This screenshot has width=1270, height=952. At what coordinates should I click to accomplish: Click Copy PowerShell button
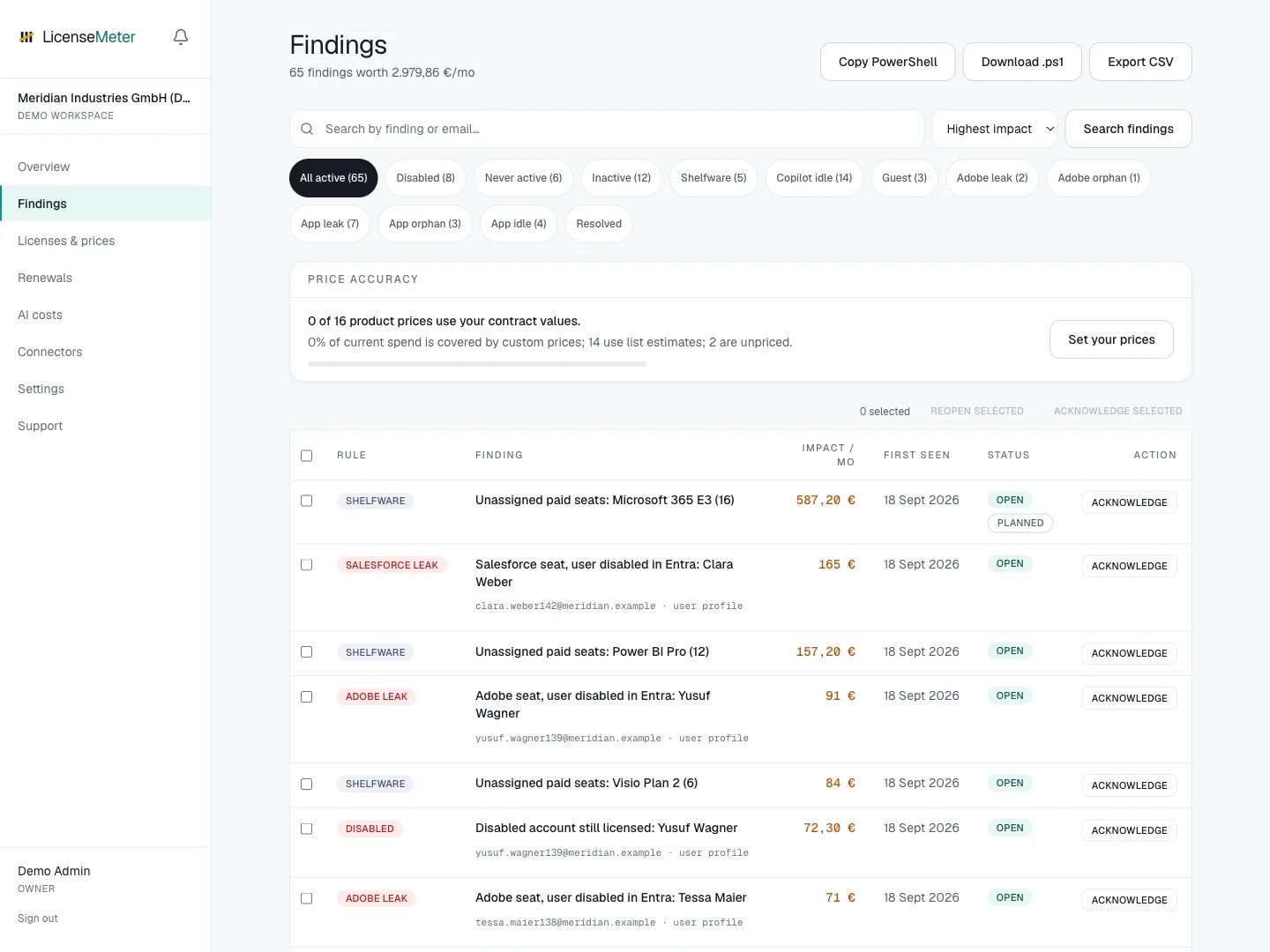point(887,62)
